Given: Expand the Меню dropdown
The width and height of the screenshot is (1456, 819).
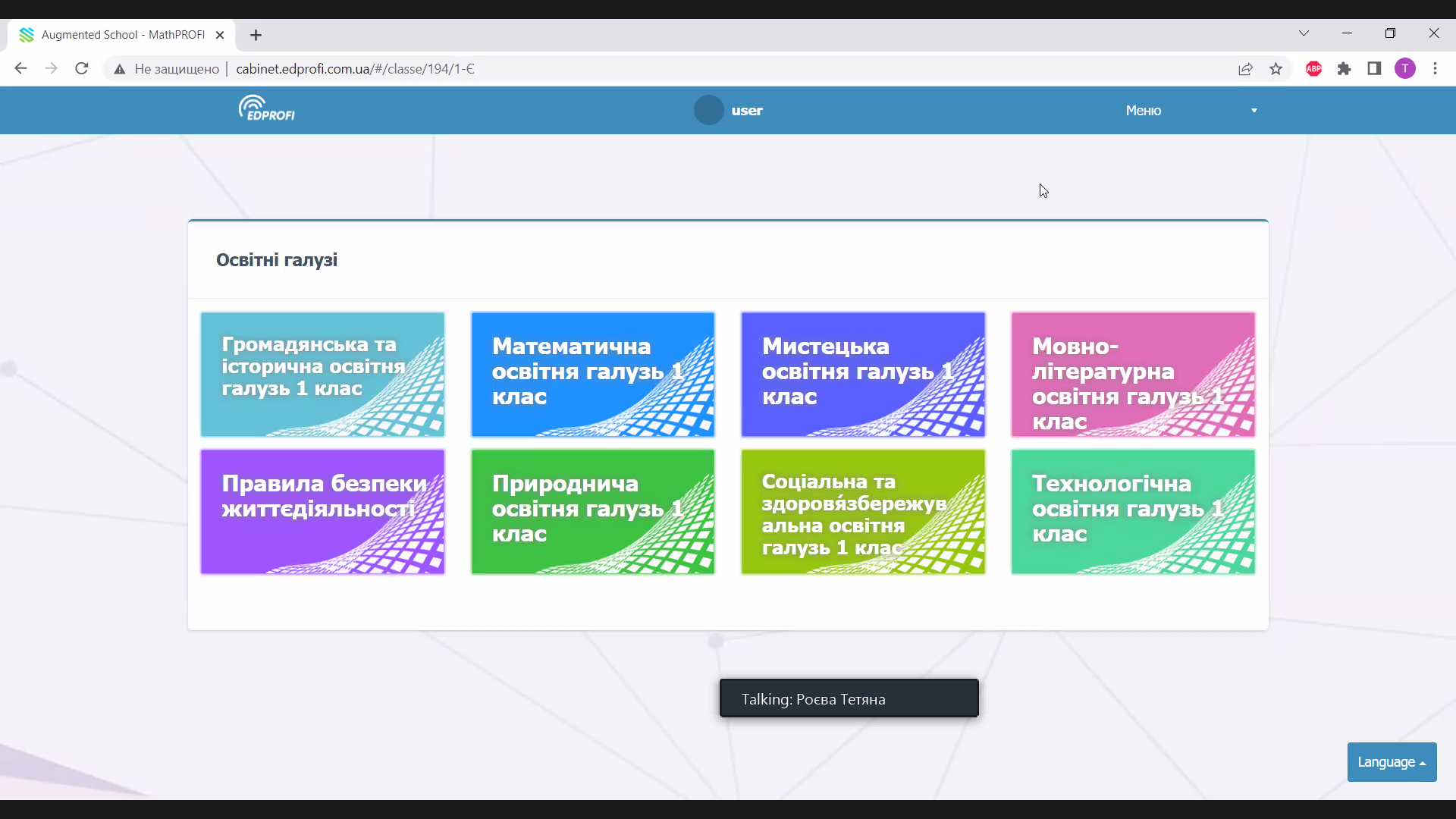Looking at the screenshot, I should 1191,111.
